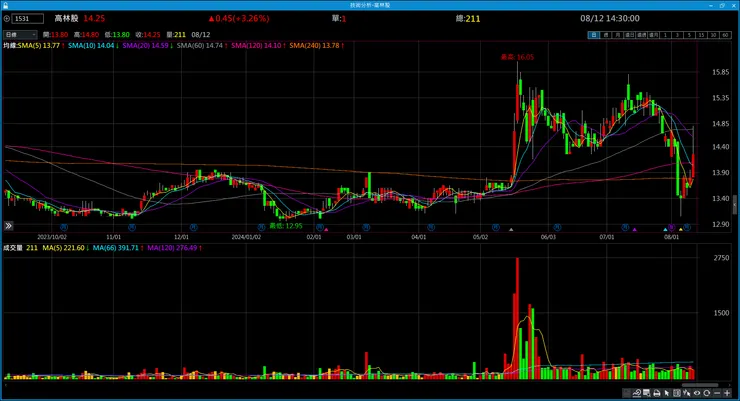Switch to the 週 weekly period tab

[606, 35]
